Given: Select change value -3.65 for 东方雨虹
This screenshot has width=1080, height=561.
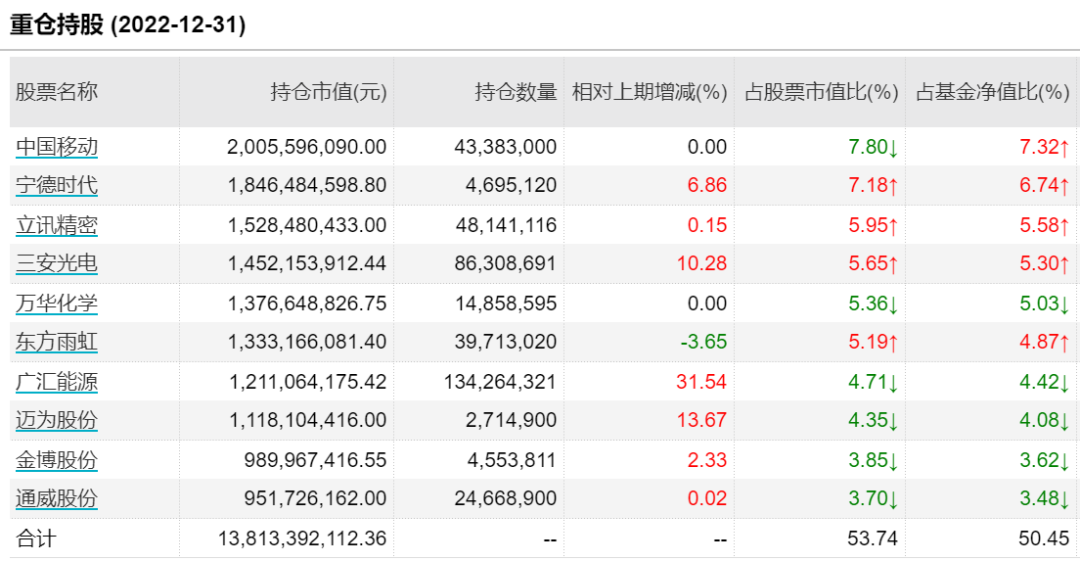Looking at the screenshot, I should (x=703, y=342).
